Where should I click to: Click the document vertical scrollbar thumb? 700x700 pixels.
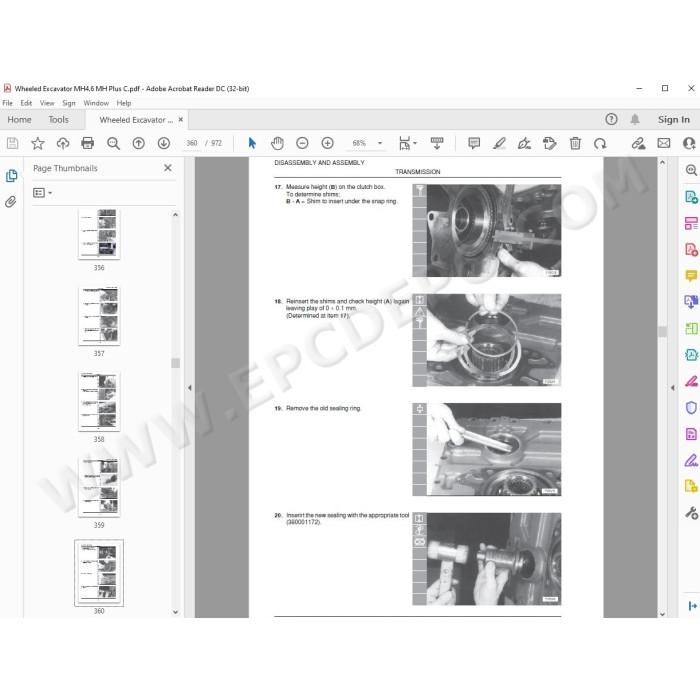tap(662, 332)
